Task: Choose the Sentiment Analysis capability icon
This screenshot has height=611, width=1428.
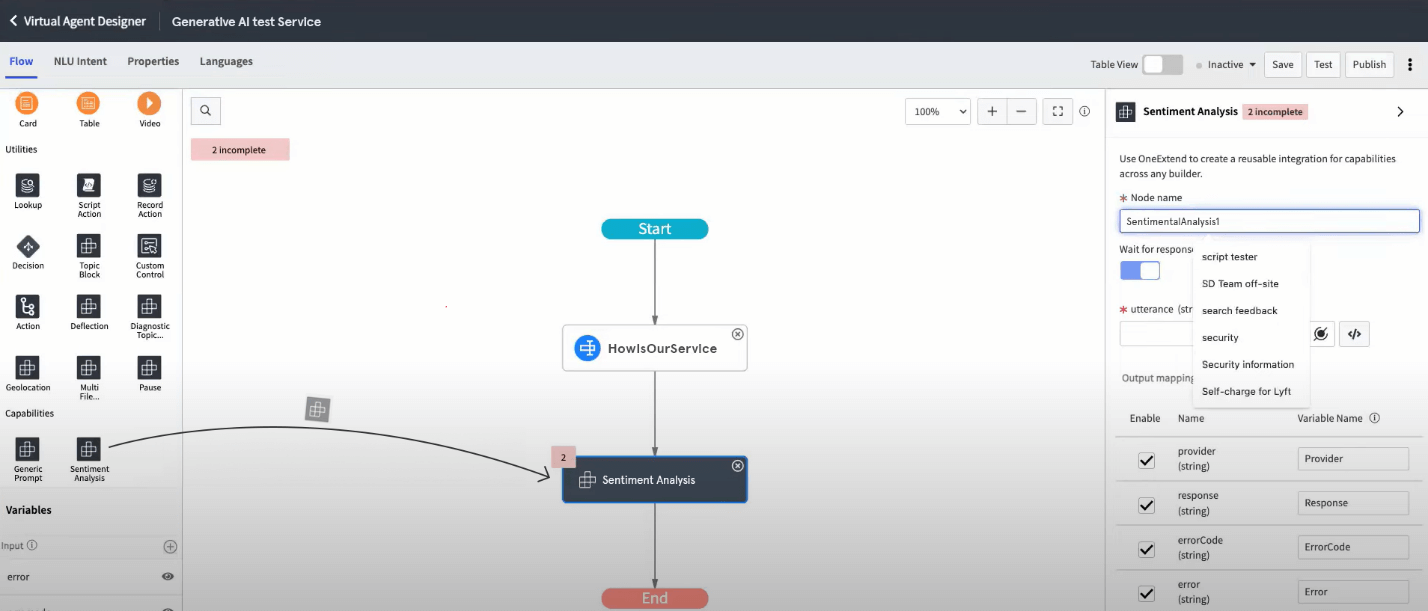Action: [89, 449]
